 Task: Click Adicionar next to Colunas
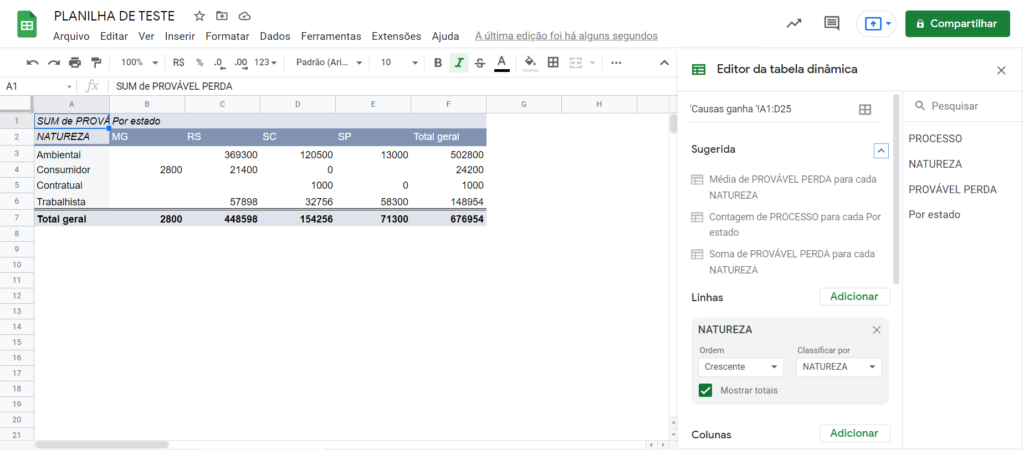[854, 433]
